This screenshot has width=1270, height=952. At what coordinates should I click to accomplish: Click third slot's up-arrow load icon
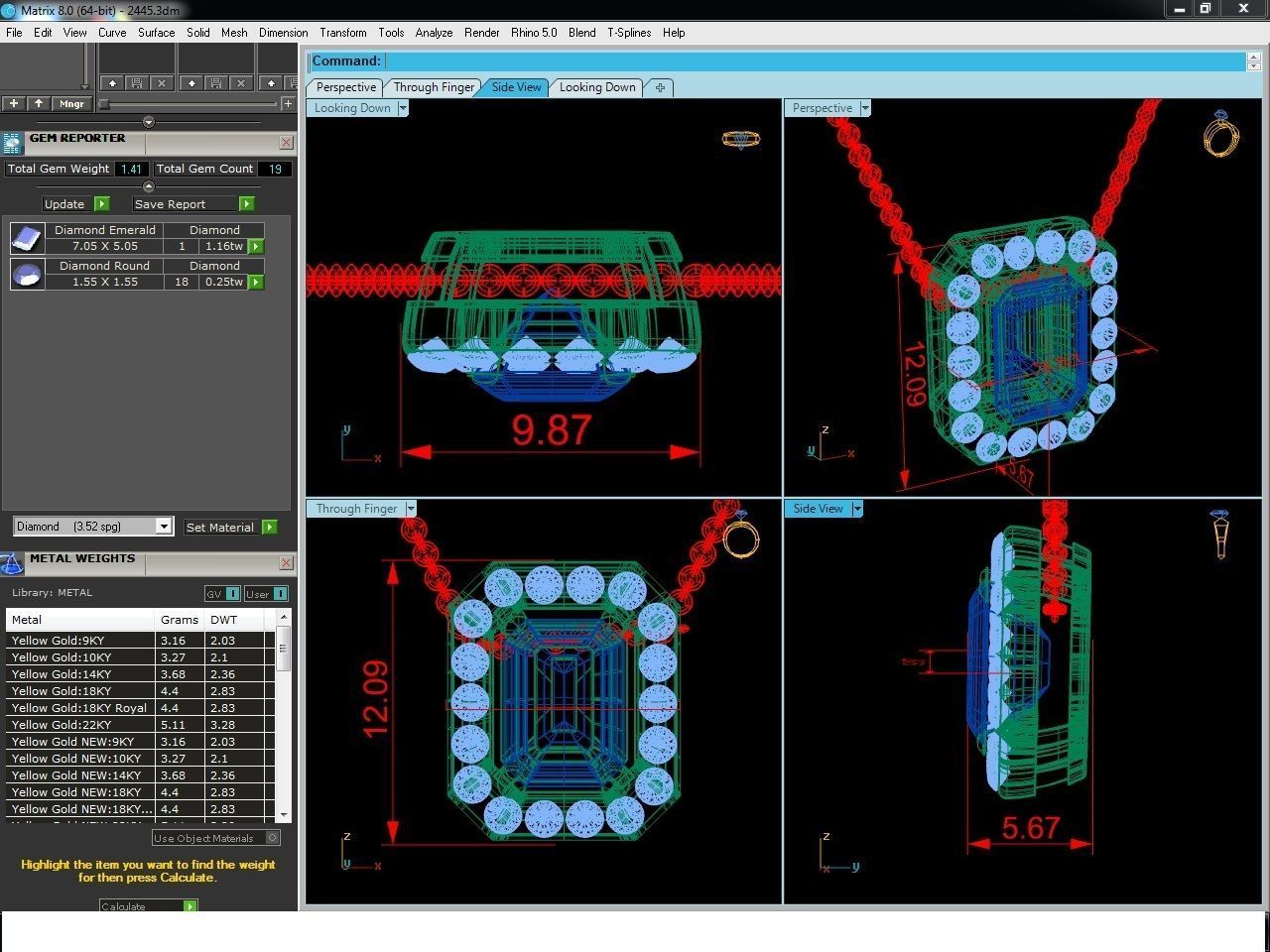point(271,83)
